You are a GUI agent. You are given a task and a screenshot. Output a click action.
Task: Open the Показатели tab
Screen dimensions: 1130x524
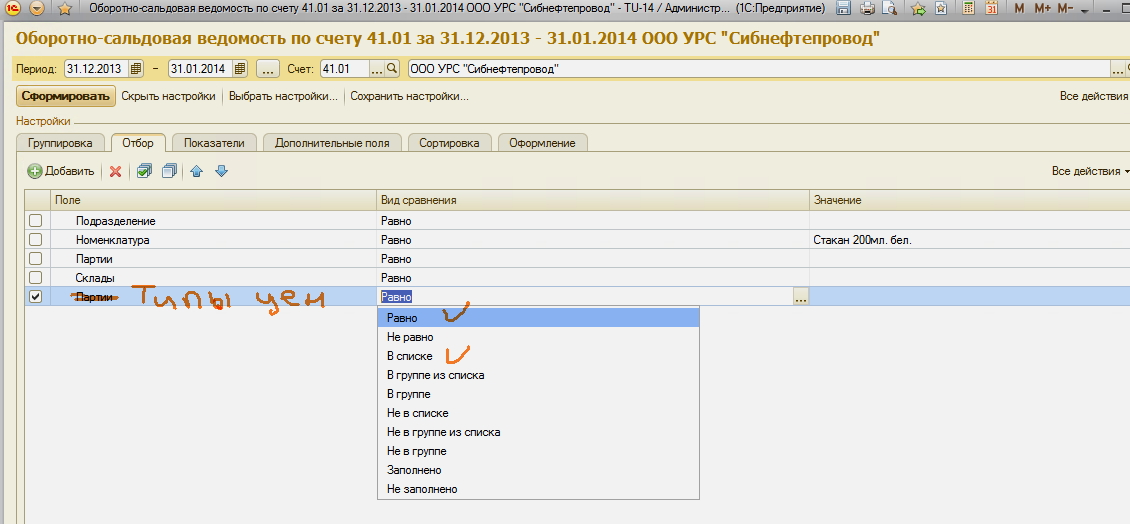tap(214, 143)
